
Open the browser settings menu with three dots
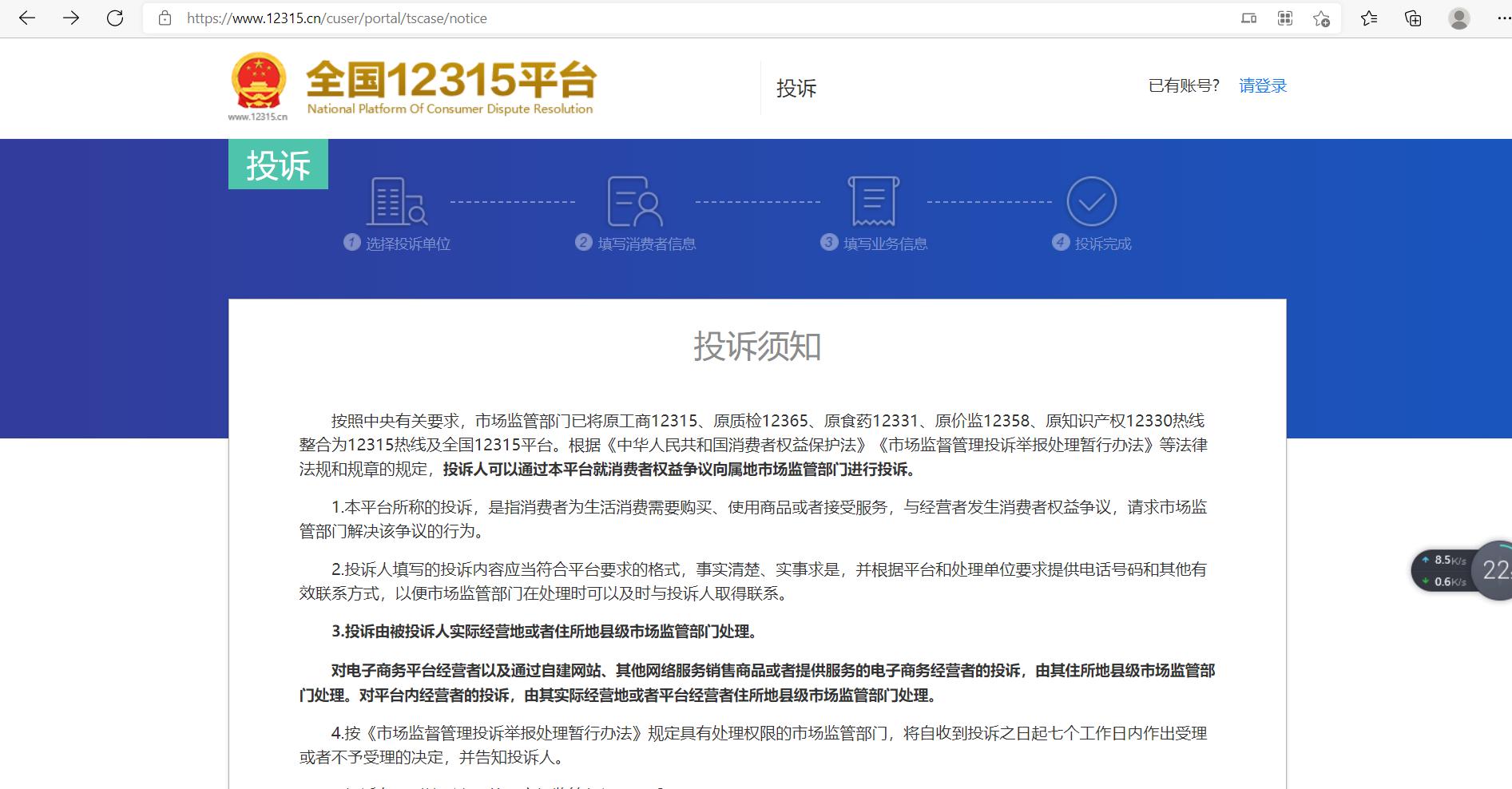pos(1498,17)
